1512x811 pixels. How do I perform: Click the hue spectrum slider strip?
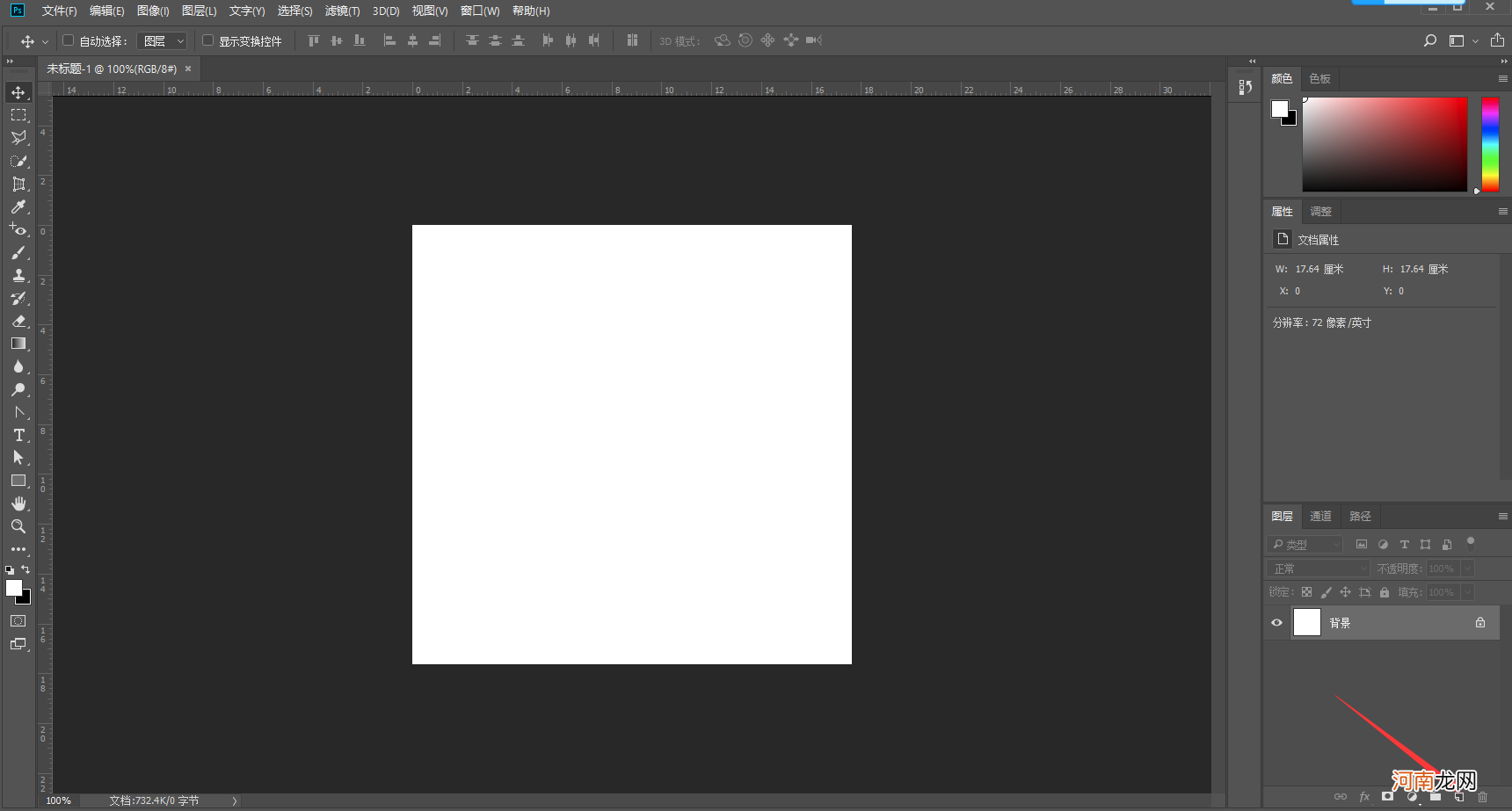click(x=1490, y=144)
